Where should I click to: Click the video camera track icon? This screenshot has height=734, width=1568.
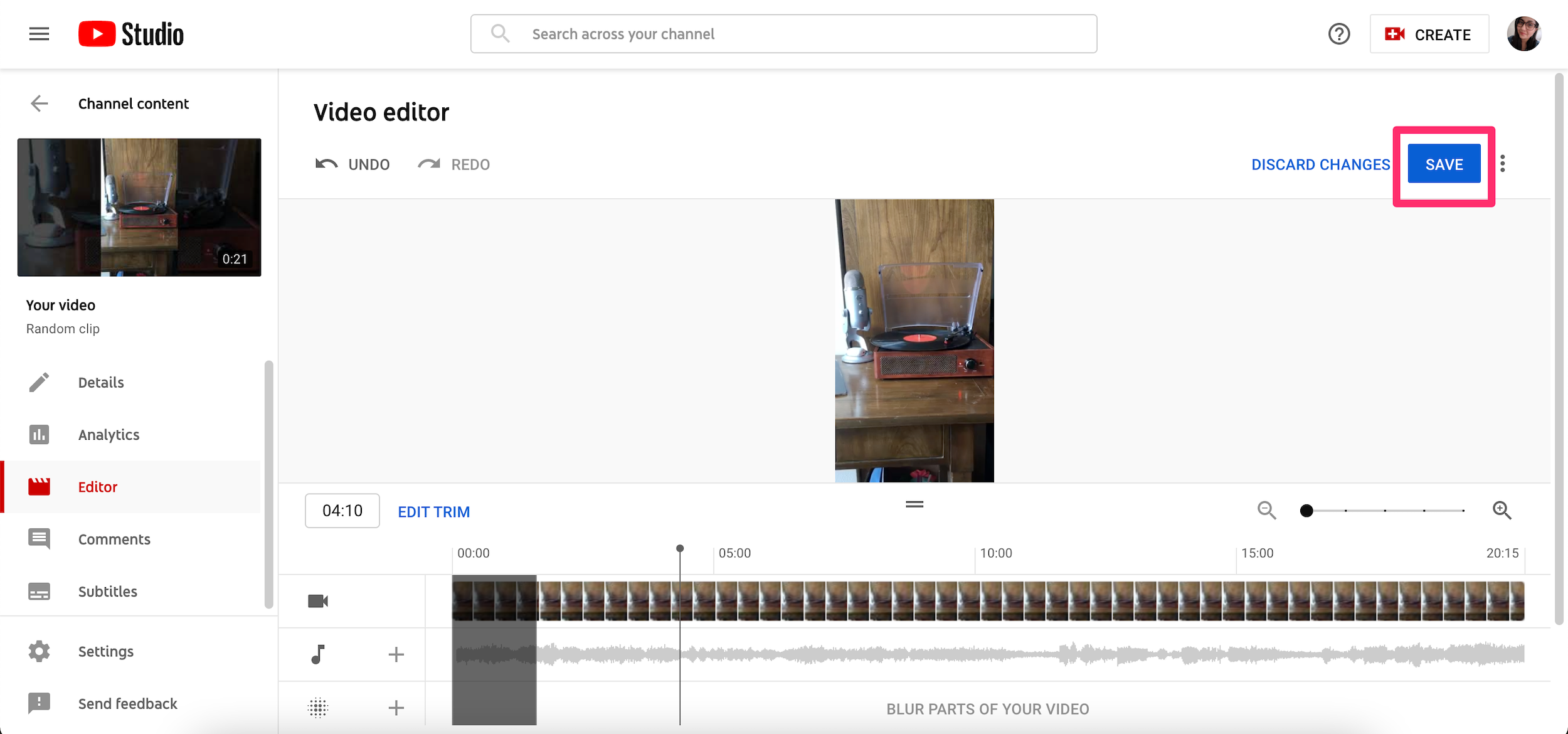[x=318, y=600]
